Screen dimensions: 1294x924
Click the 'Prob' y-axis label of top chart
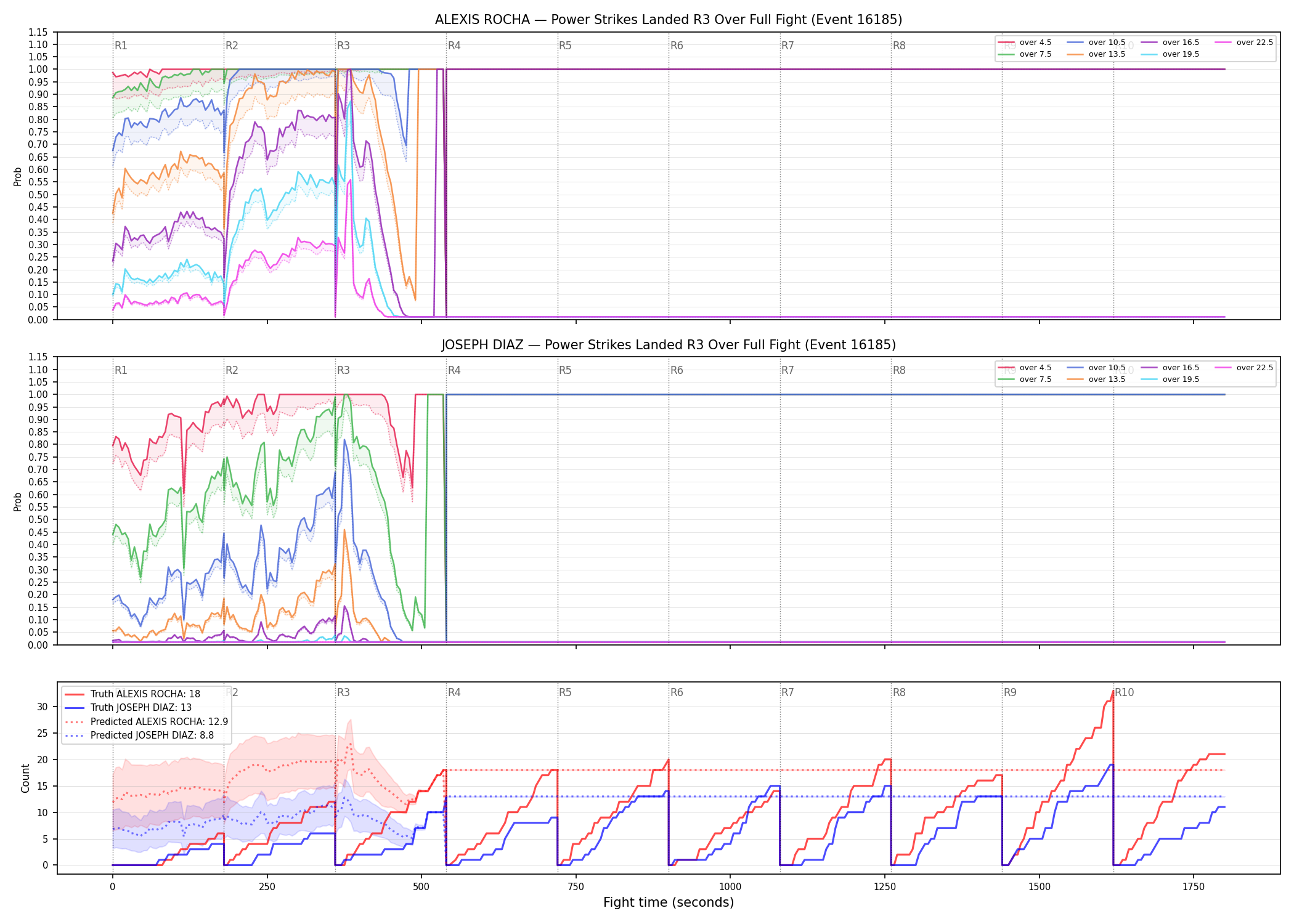(x=18, y=176)
